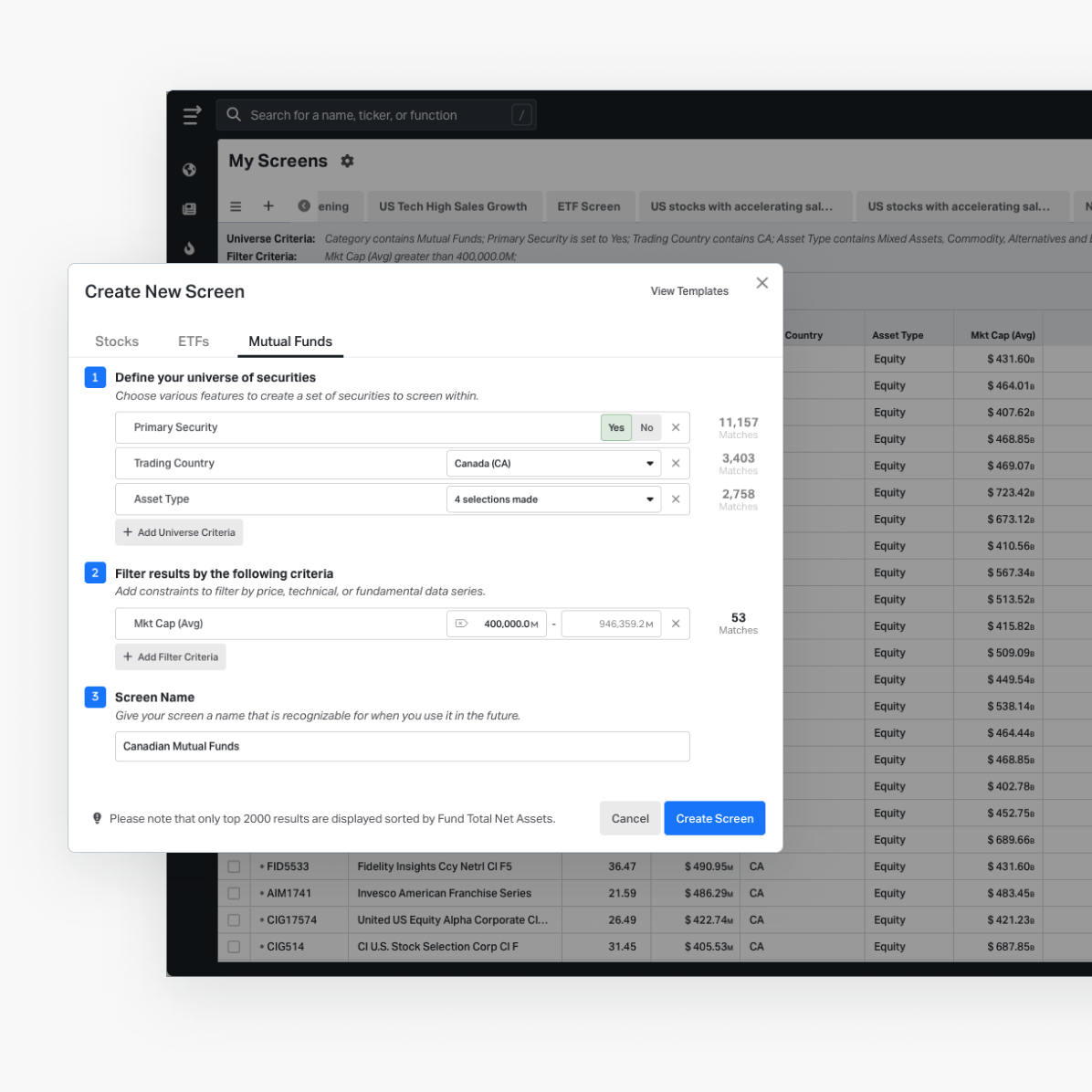
Task: Check the FID5533 row checkbox
Action: (234, 866)
